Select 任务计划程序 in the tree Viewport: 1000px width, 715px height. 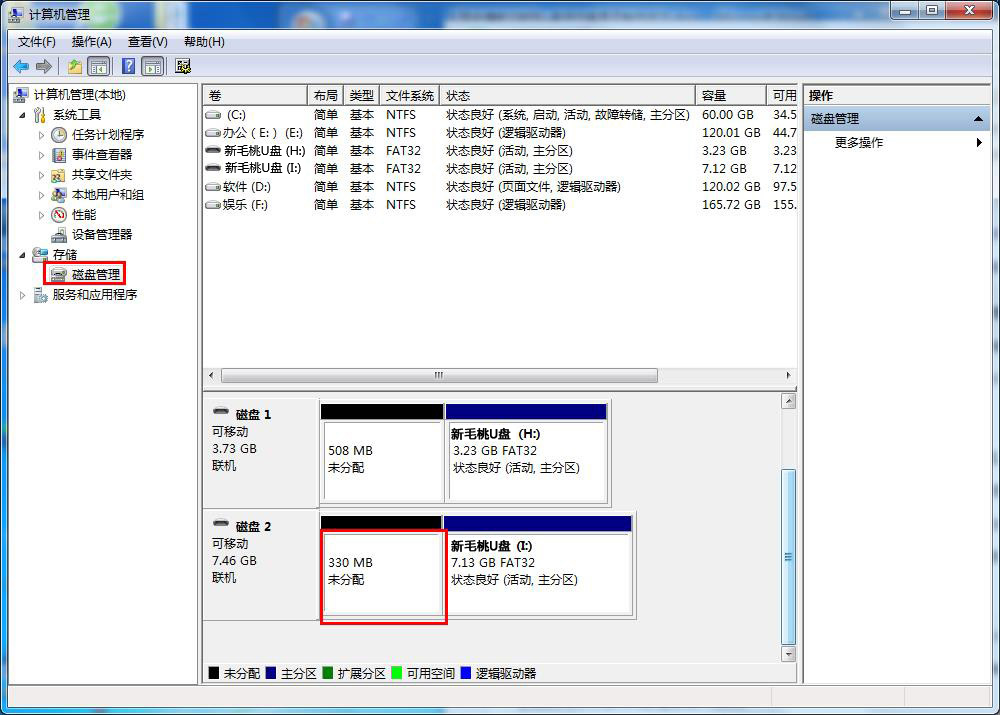click(x=108, y=135)
